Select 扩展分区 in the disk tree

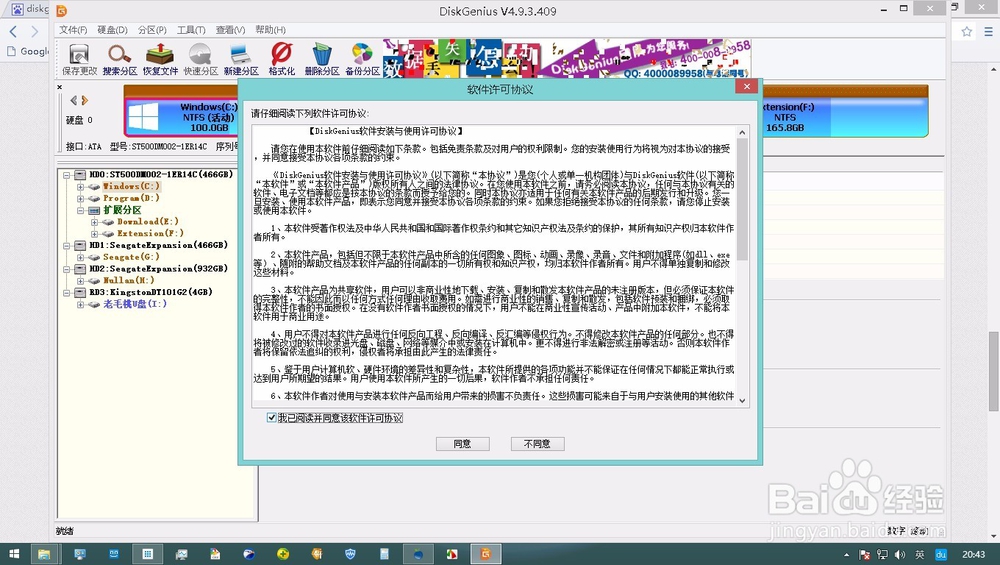click(x=122, y=210)
